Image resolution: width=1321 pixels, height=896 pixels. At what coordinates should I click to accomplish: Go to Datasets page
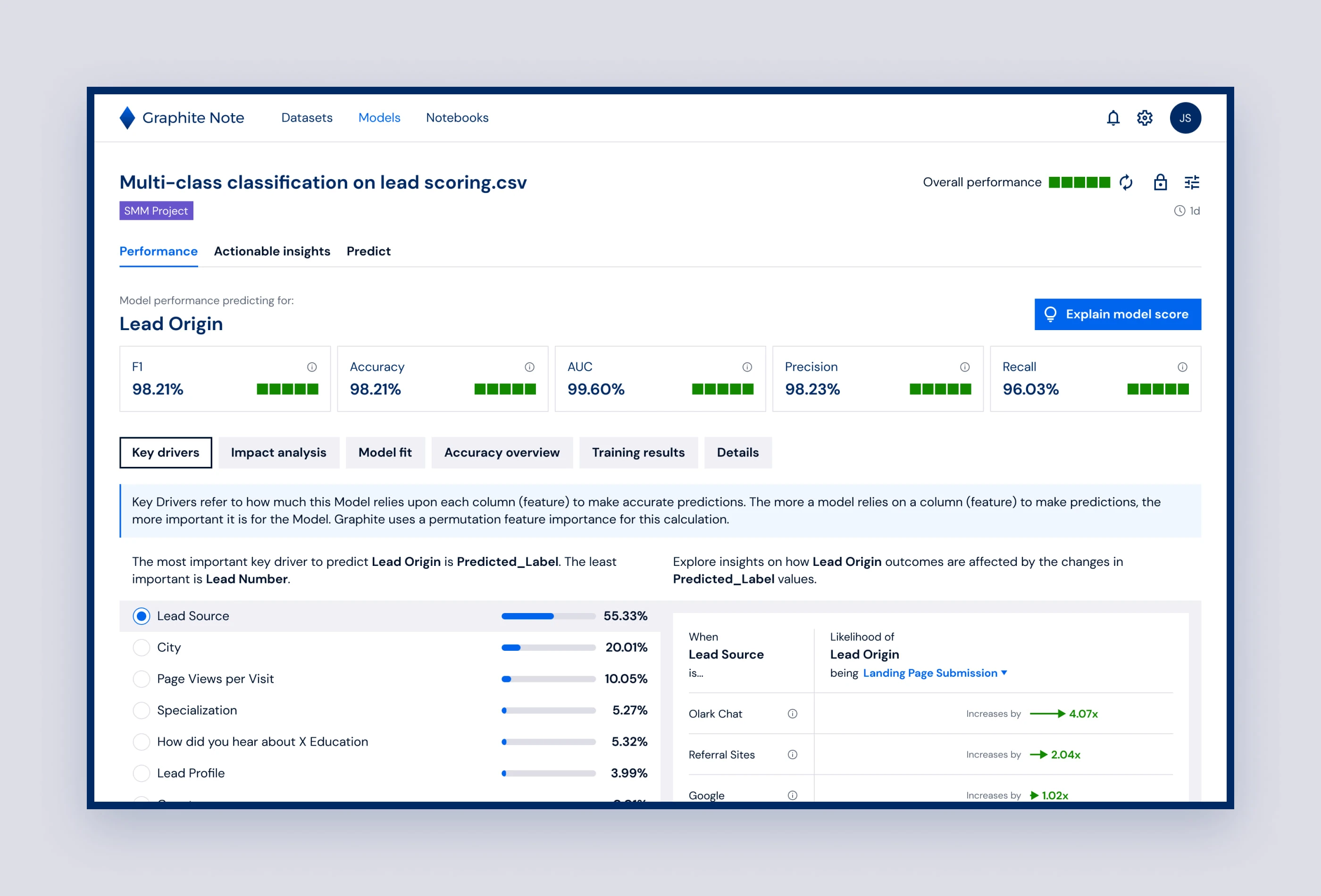(306, 117)
